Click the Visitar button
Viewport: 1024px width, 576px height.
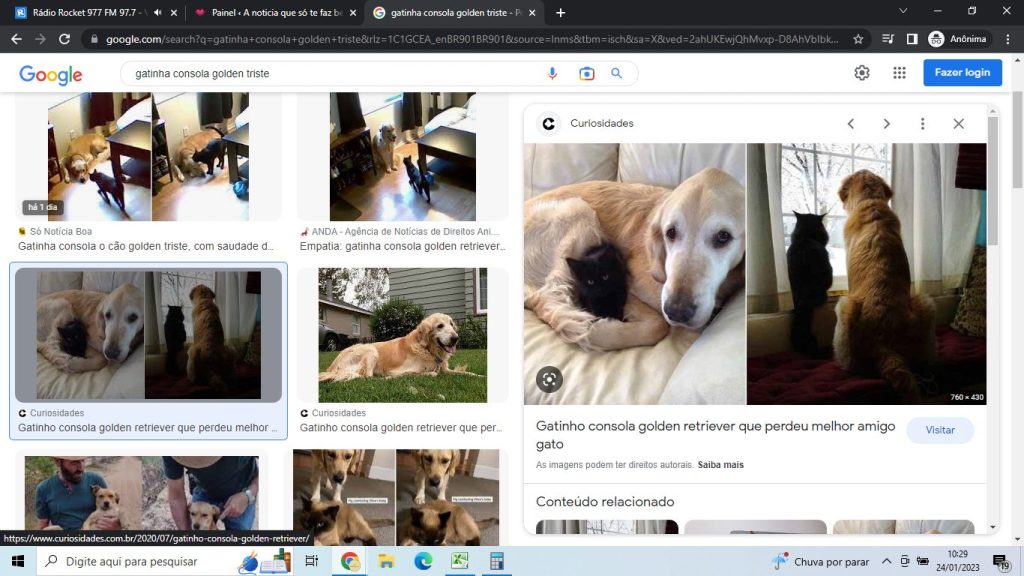coord(940,430)
